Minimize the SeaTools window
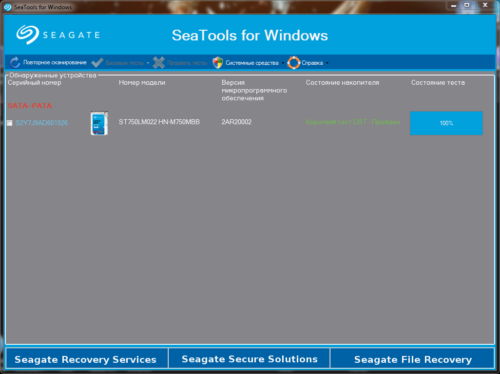Image resolution: width=500 pixels, height=374 pixels. [x=454, y=5]
